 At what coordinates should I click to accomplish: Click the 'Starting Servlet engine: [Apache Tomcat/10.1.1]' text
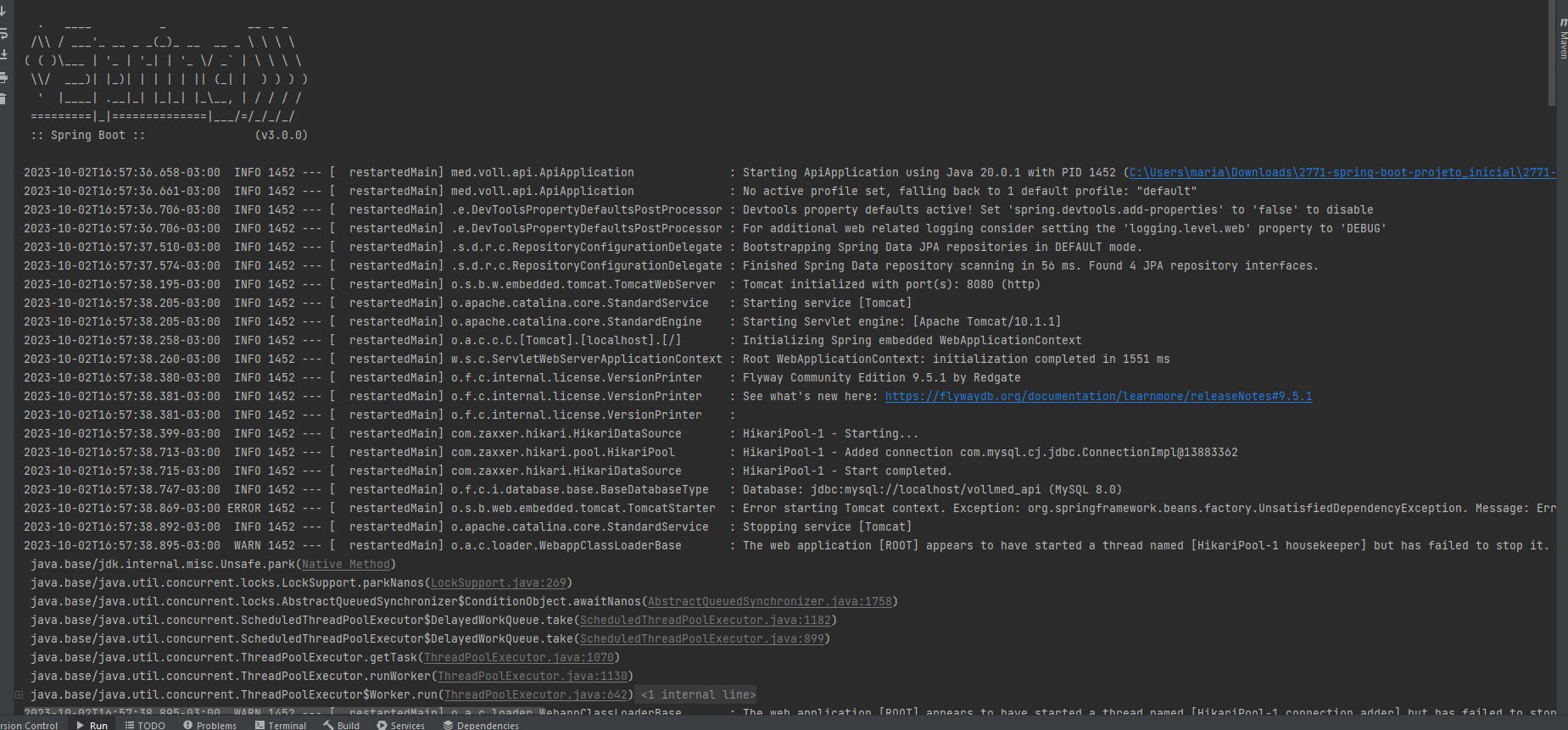click(901, 321)
